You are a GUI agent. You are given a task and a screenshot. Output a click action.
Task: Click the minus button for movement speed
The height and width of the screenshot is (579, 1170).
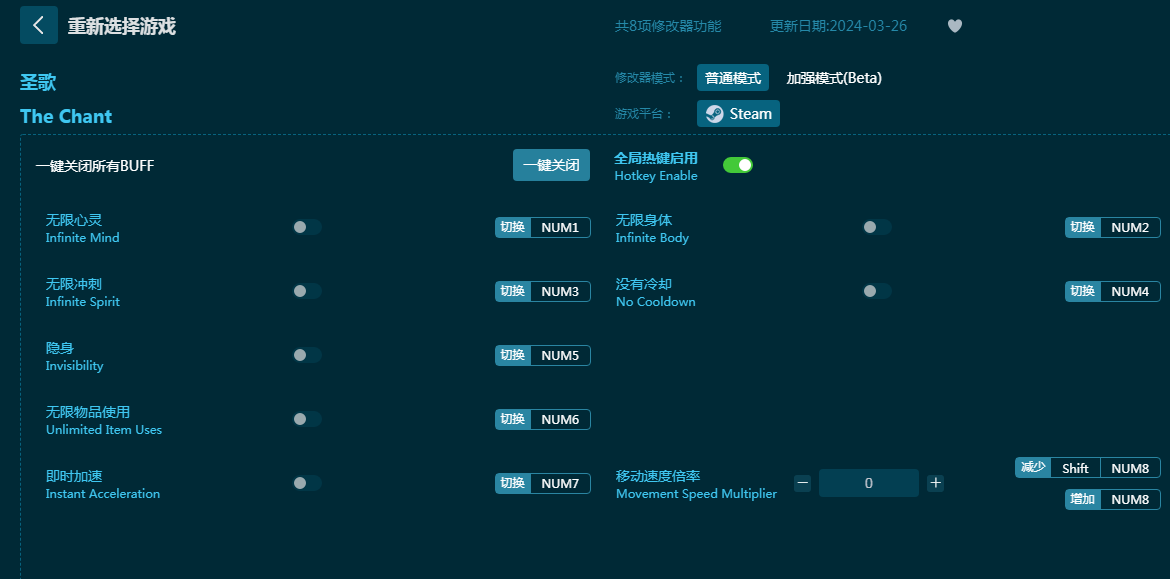pos(802,483)
